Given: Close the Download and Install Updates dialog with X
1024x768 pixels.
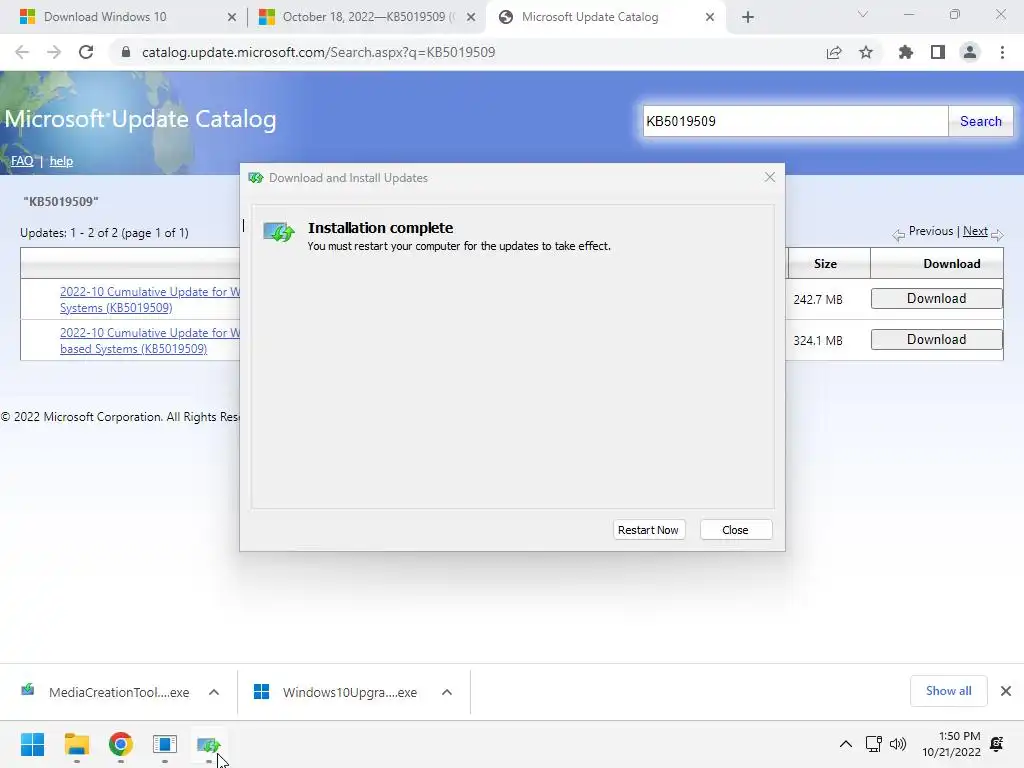Looking at the screenshot, I should [x=770, y=177].
